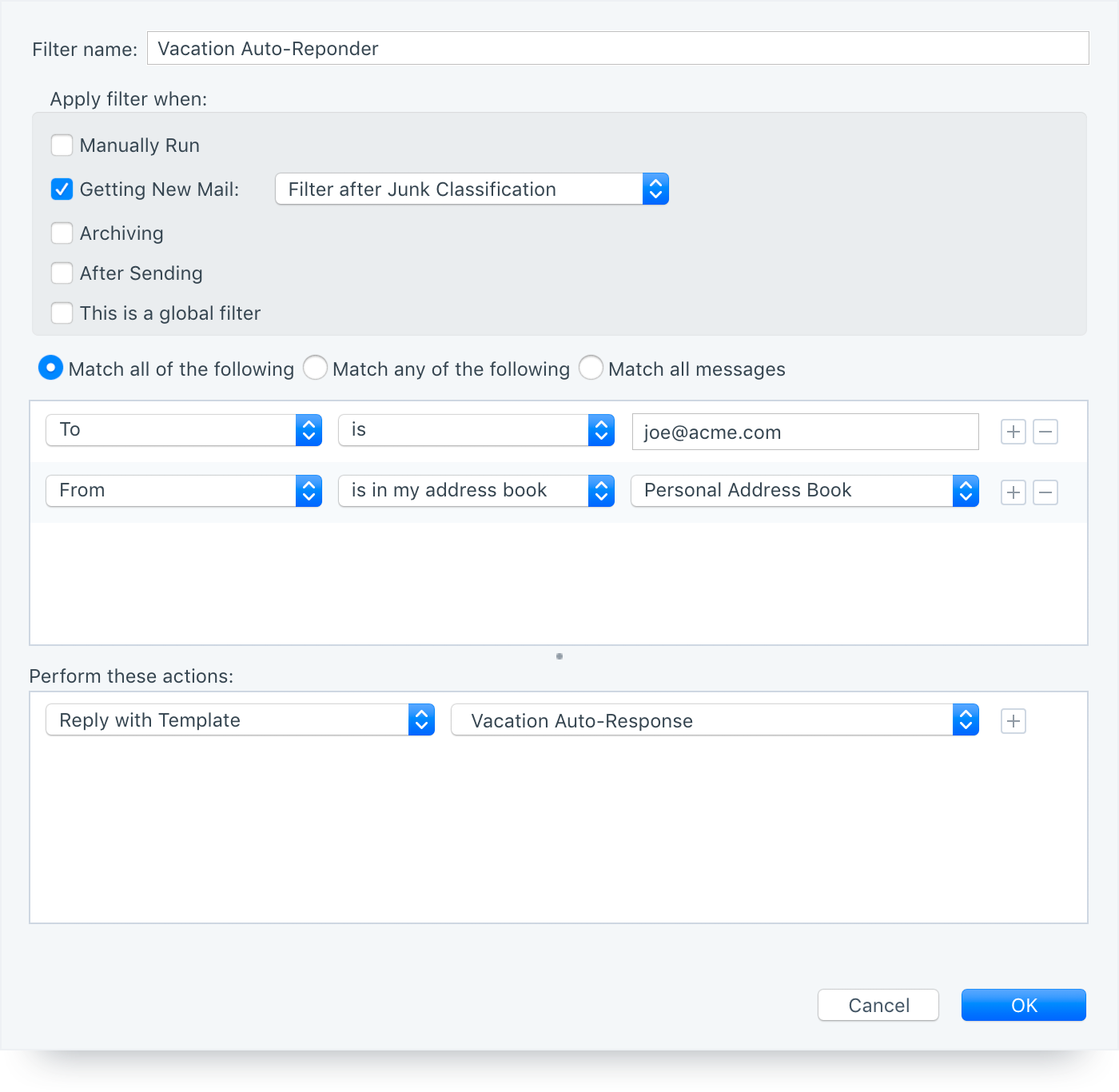
Task: Remove the address book condition
Action: click(x=1045, y=492)
